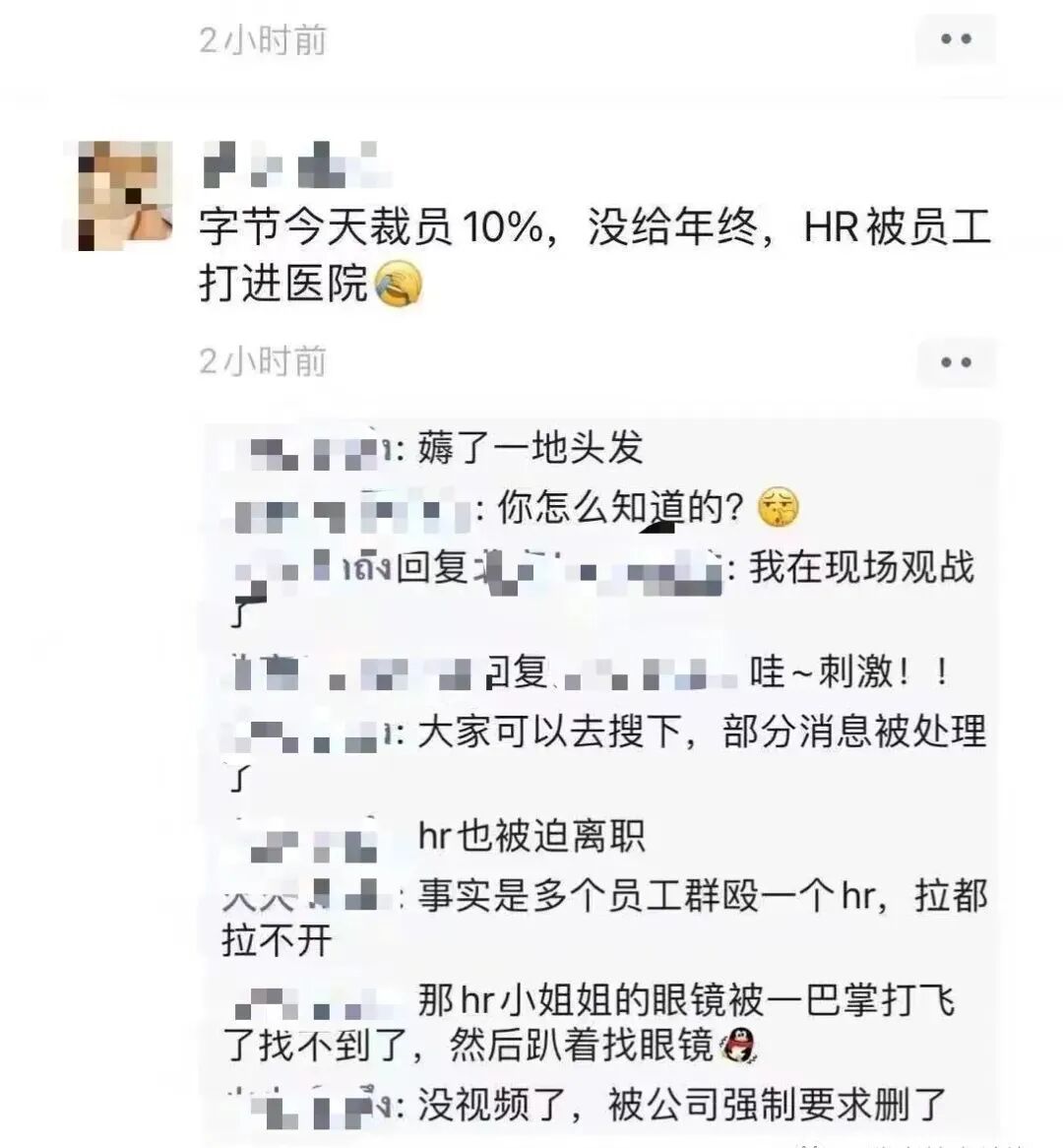Image resolution: width=1063 pixels, height=1148 pixels.
Task: Tap the comment about hr小姐姐的眼镜
Action: click(591, 1023)
